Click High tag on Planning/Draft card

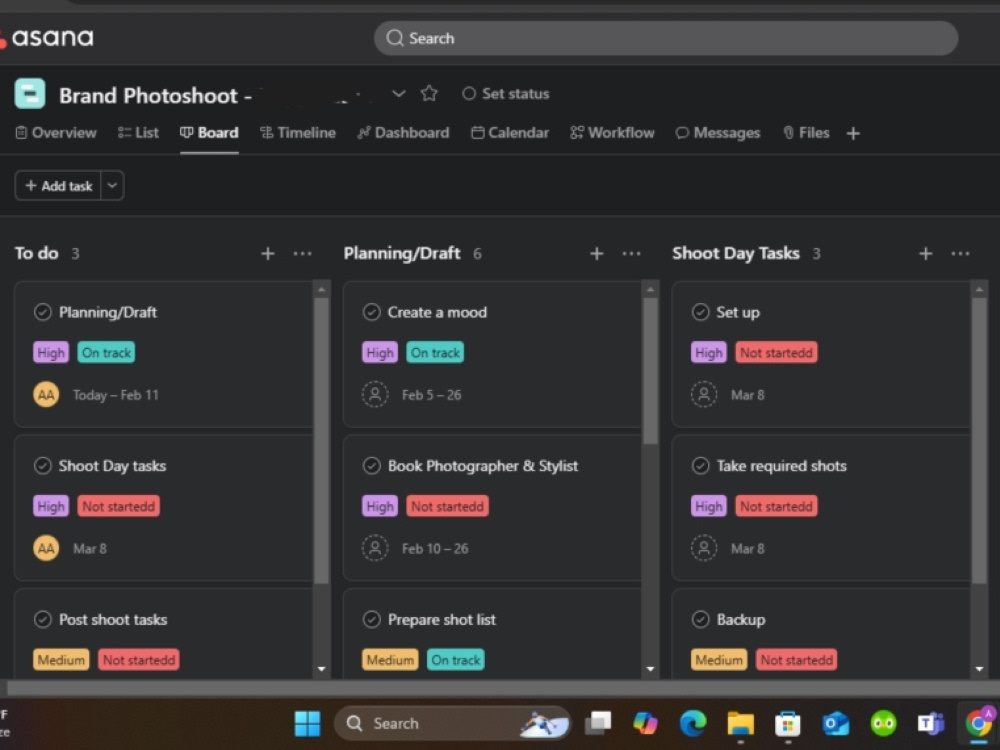(51, 353)
